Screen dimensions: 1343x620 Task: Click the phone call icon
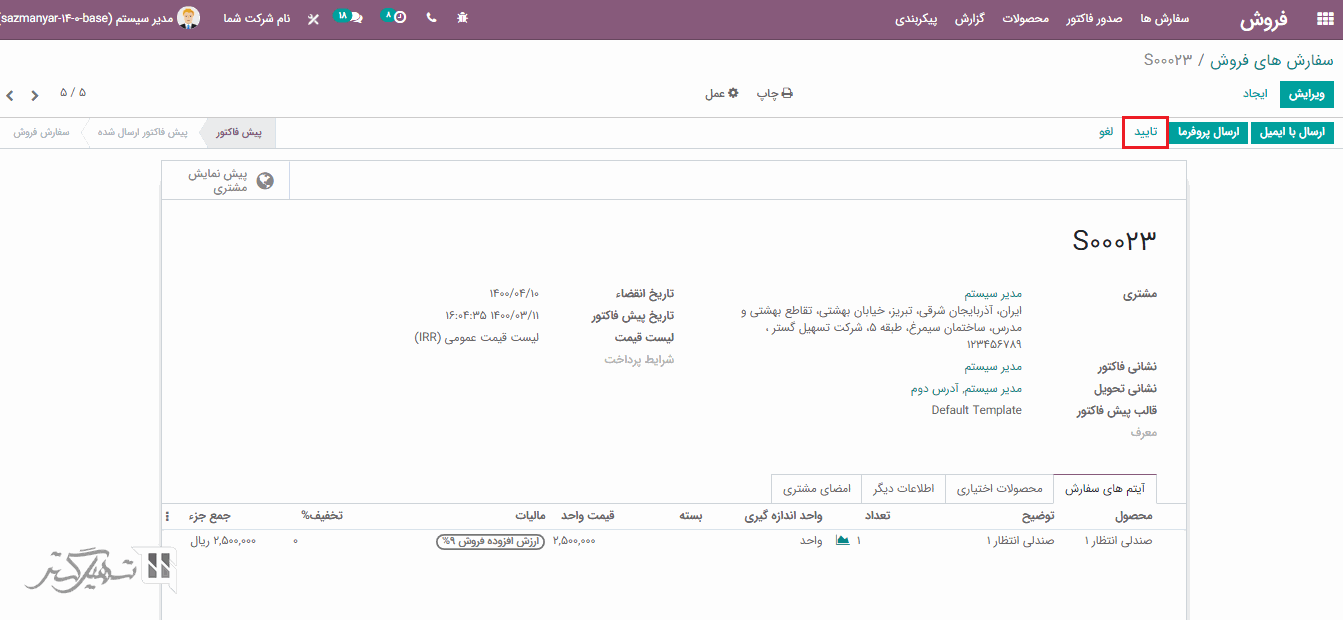pyautogui.click(x=431, y=18)
